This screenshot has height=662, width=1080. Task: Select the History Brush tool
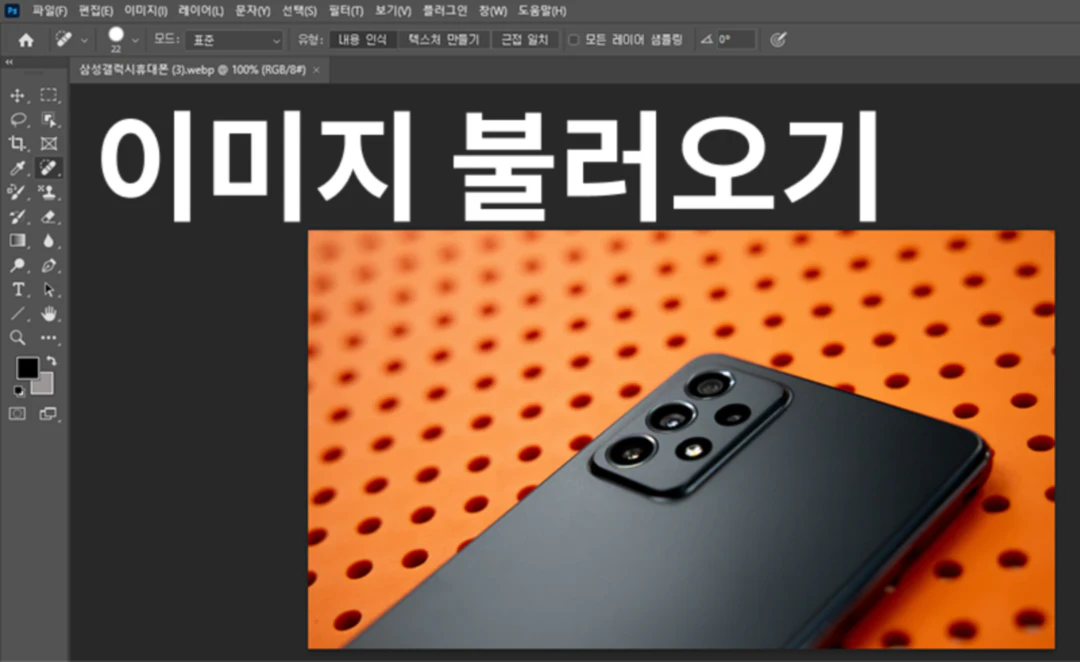[x=17, y=216]
